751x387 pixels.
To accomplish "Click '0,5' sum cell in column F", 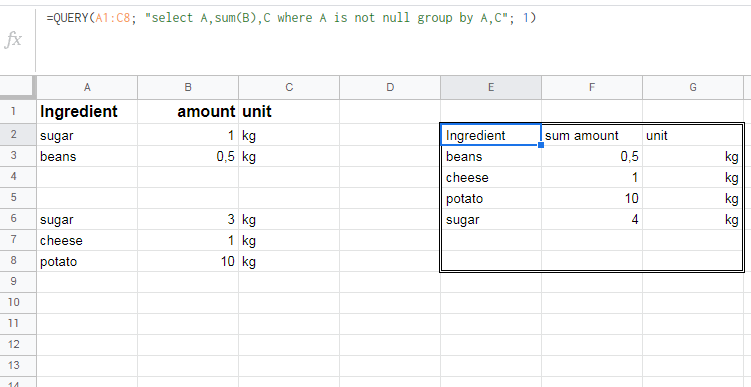I will (592, 156).
